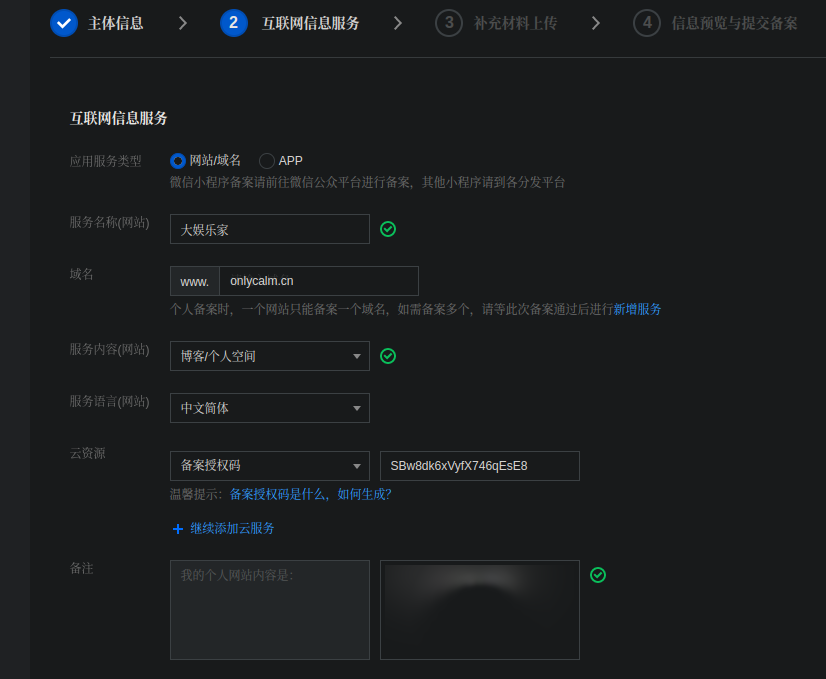Viewport: 826px width, 679px height.
Task: Go to 互联网信息服务 step tab
Action: (311, 23)
